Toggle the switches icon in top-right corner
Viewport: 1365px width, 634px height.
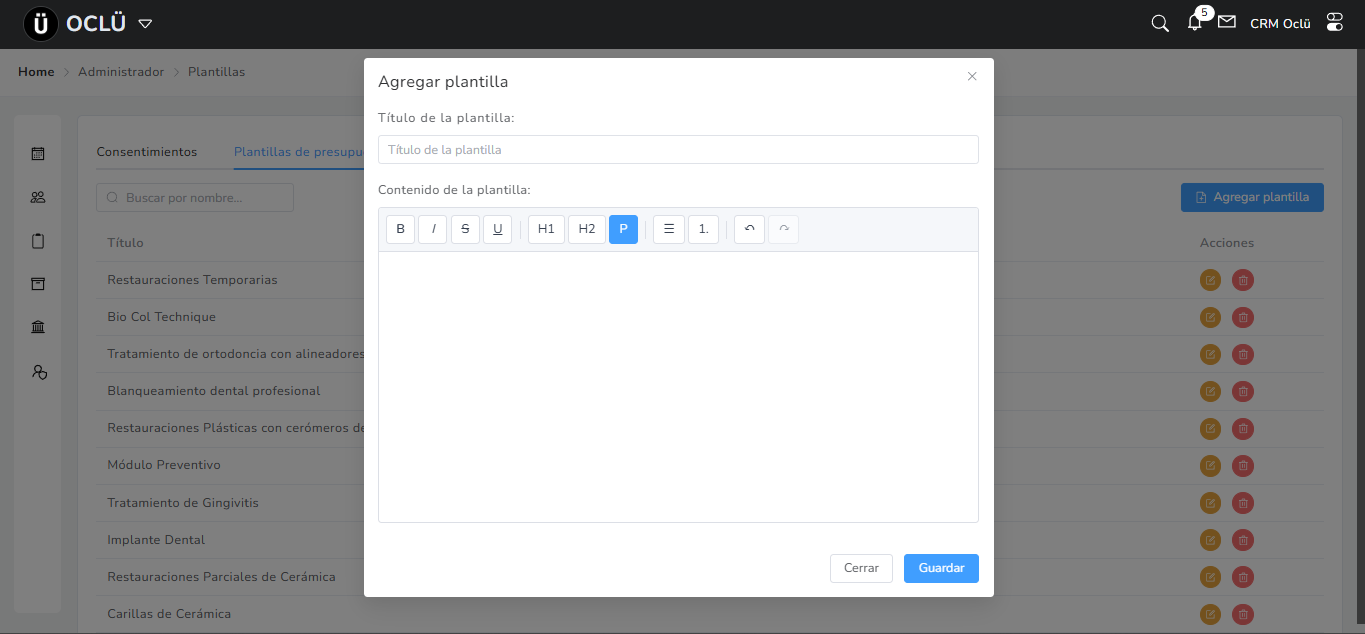pyautogui.click(x=1335, y=23)
